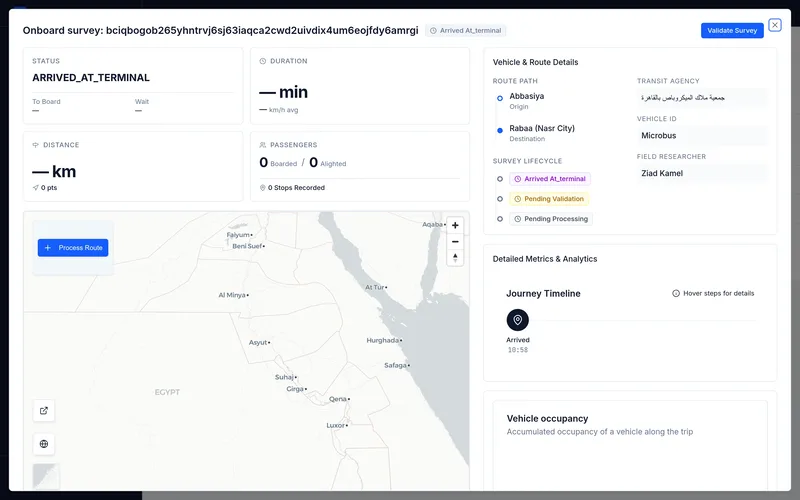Reset map bearing with compass icon
This screenshot has height=500, width=800.
point(455,258)
